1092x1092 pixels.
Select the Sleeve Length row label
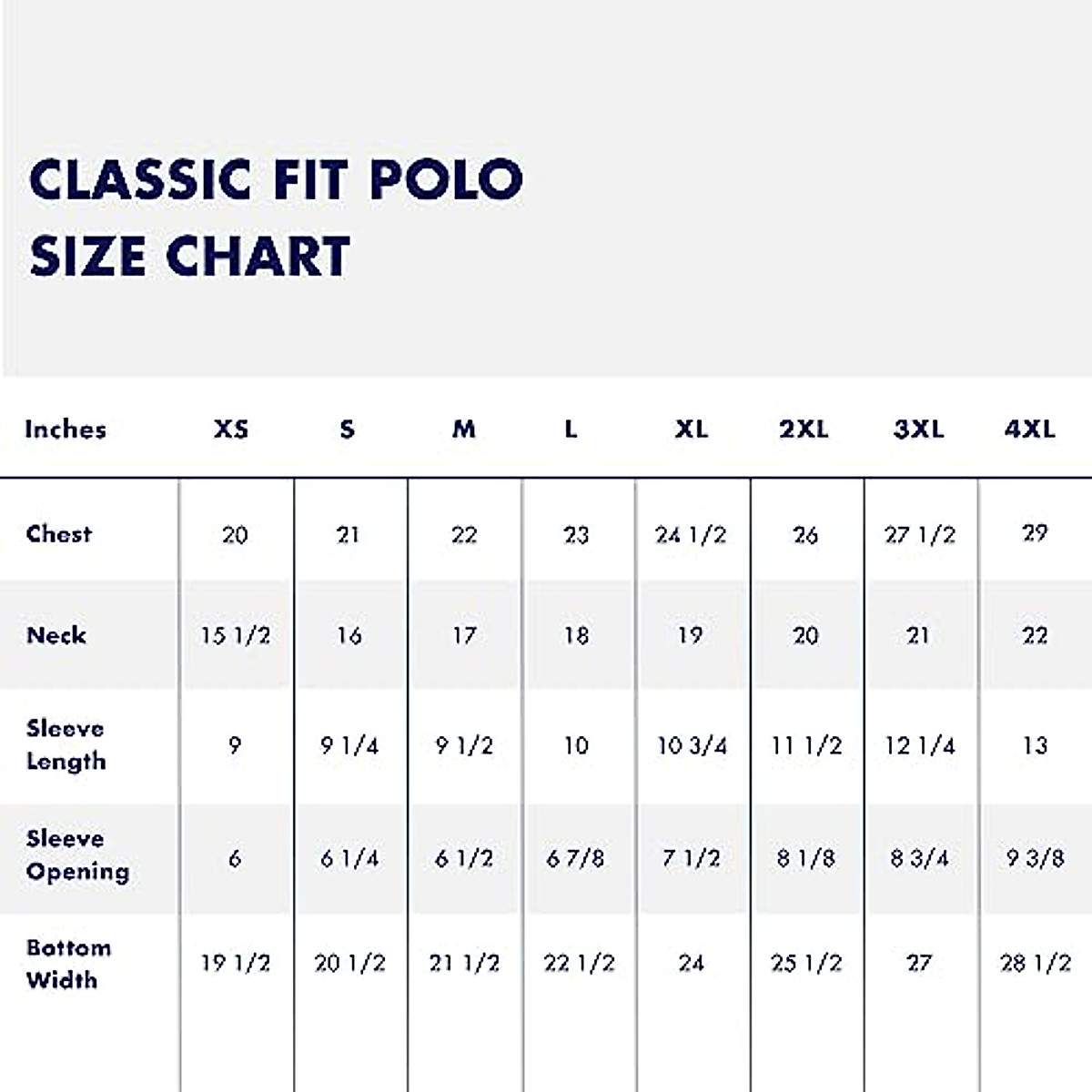[66, 744]
